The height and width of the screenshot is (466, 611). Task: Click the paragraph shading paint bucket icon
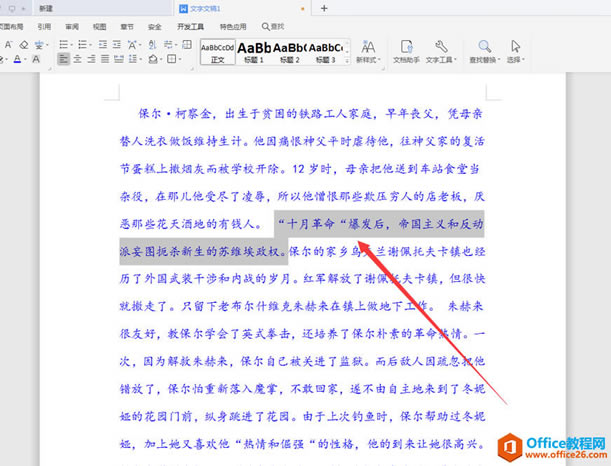[x=153, y=59]
